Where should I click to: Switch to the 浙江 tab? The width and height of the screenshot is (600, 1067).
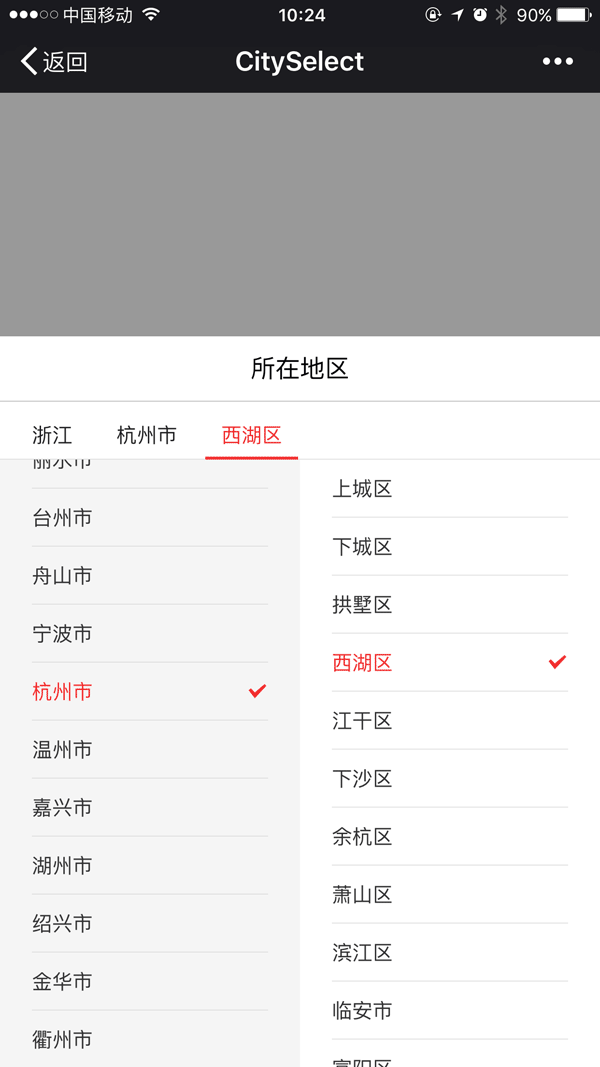[52, 435]
